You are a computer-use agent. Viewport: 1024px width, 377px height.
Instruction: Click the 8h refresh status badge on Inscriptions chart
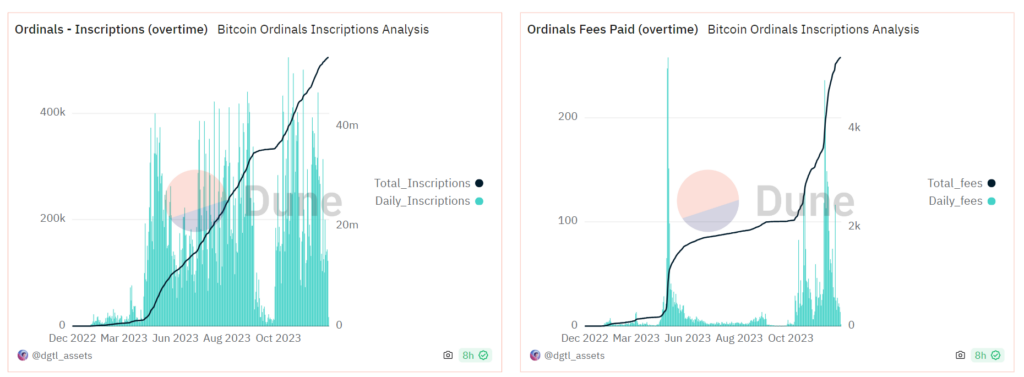pos(475,355)
